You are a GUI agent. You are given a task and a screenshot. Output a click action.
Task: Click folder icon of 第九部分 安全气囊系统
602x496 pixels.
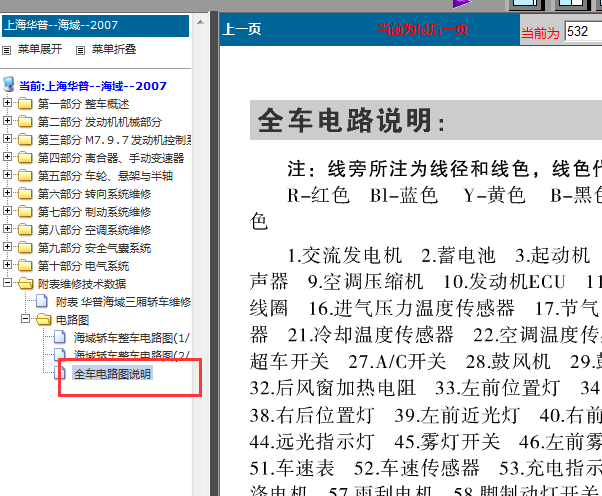[25, 248]
